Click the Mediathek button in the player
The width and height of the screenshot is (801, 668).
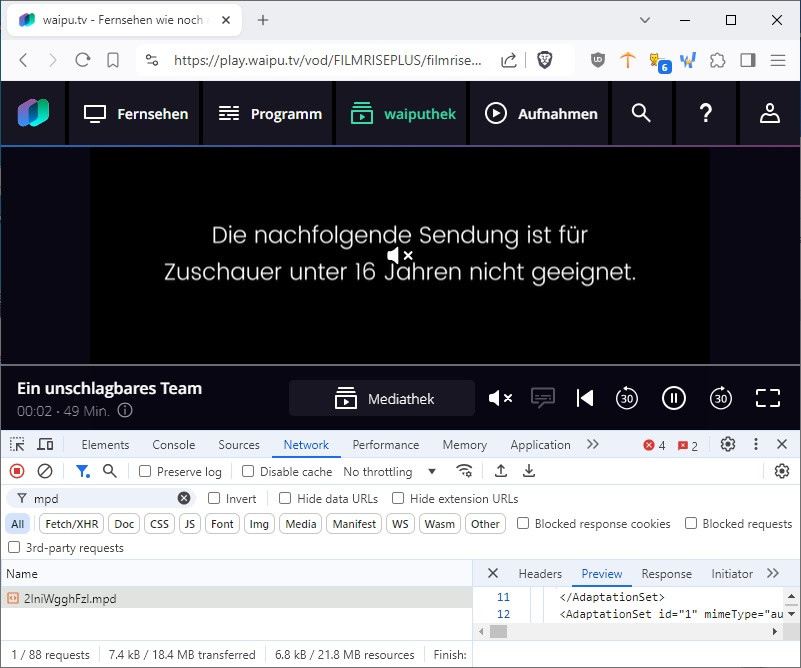382,398
